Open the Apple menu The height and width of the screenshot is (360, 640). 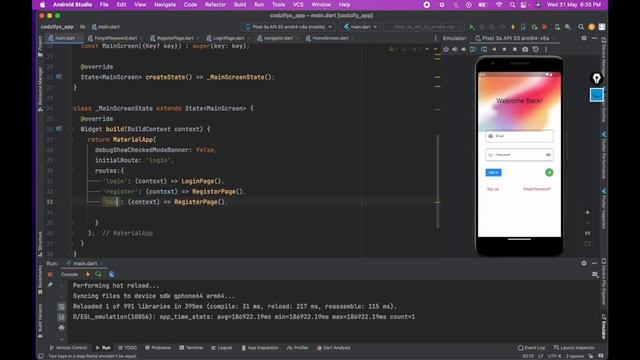pyautogui.click(x=42, y=5)
